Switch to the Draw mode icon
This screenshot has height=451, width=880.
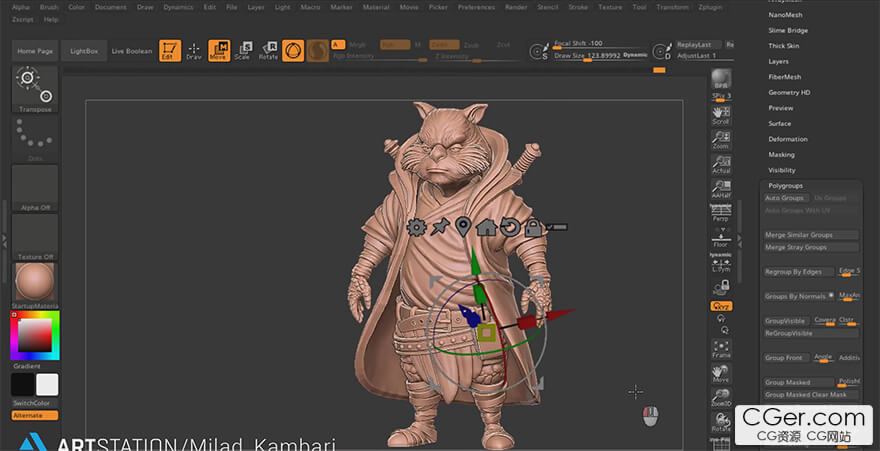(x=194, y=50)
